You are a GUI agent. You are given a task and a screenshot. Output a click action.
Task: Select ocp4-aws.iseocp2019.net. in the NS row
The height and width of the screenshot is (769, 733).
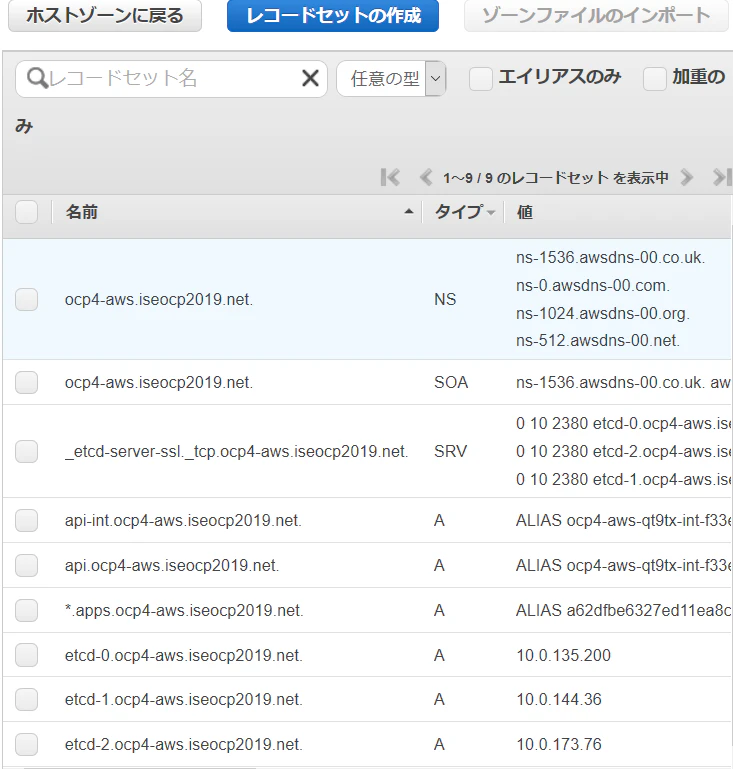[159, 299]
